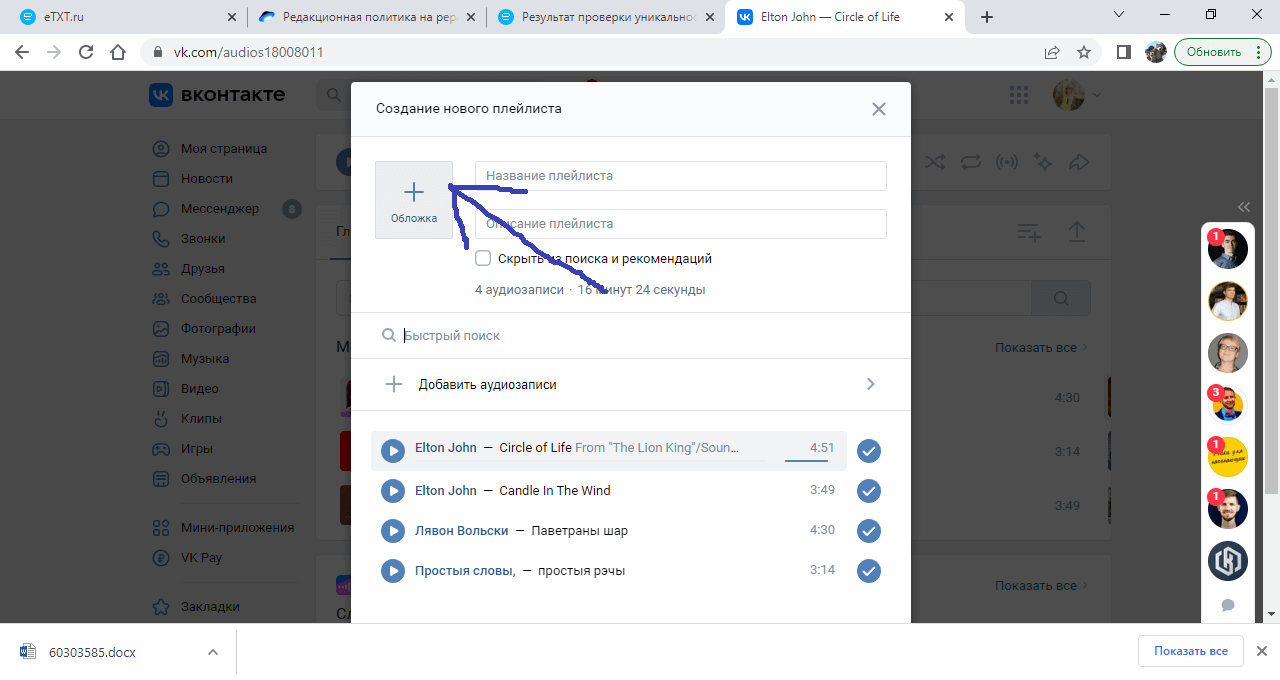Uncheck Паветраны шар track
The width and height of the screenshot is (1280, 680).
click(x=870, y=531)
